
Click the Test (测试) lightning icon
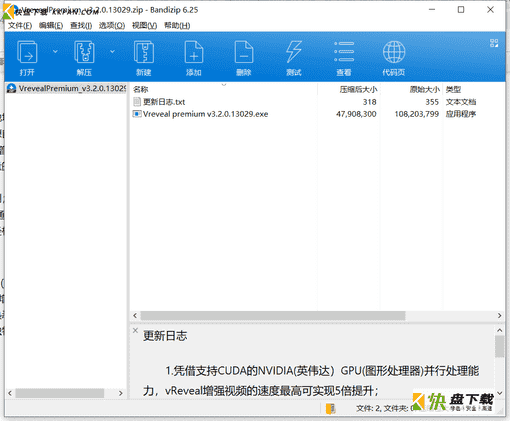[294, 52]
